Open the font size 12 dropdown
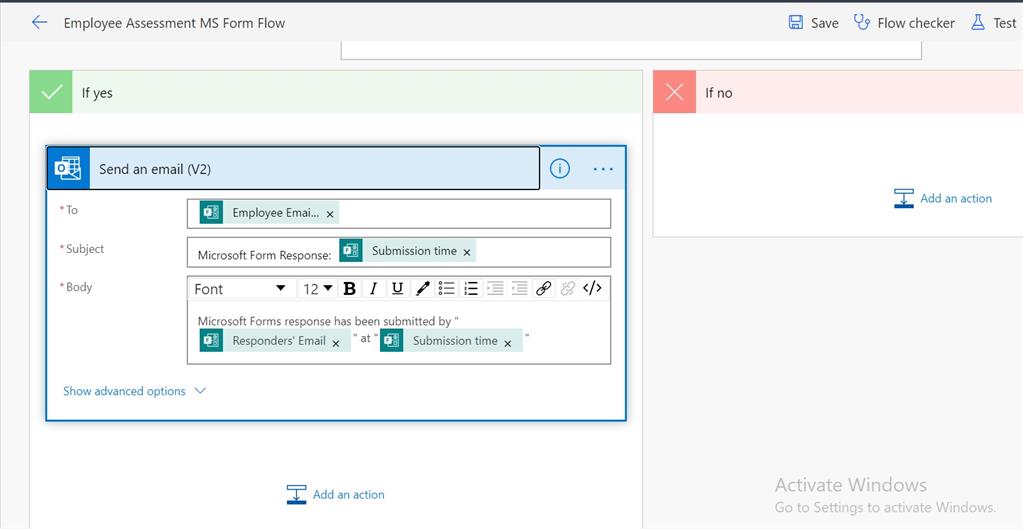 [318, 288]
